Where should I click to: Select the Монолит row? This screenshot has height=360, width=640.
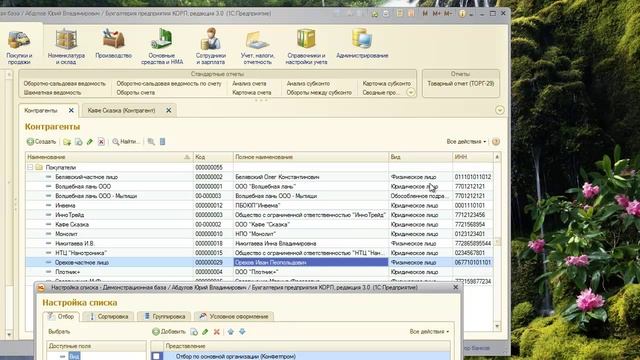pyautogui.click(x=259, y=234)
